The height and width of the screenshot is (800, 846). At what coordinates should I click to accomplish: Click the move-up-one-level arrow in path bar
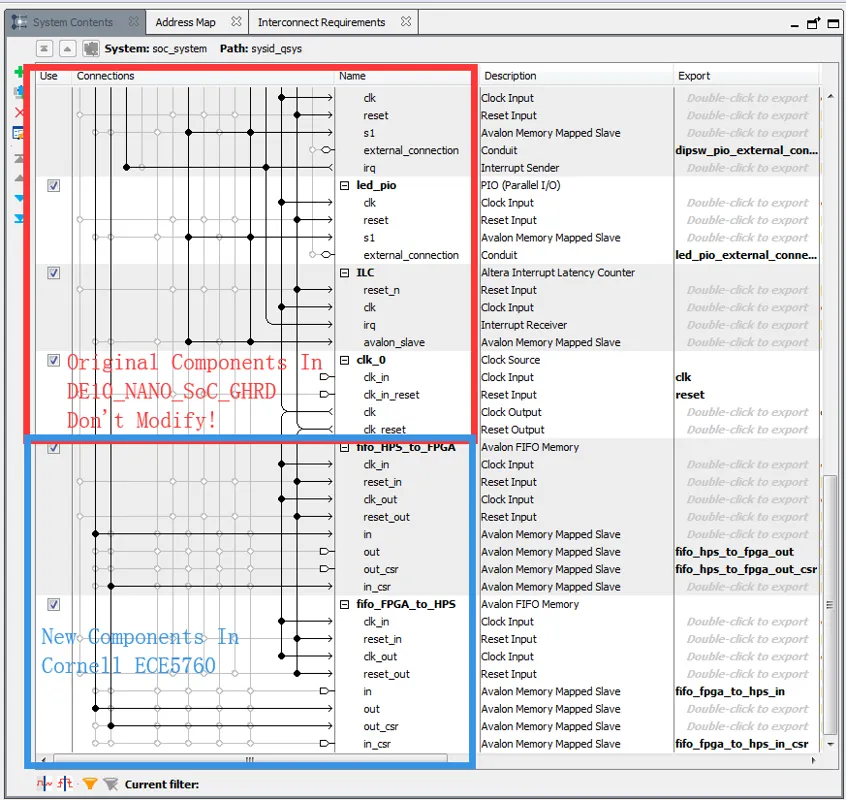[67, 48]
